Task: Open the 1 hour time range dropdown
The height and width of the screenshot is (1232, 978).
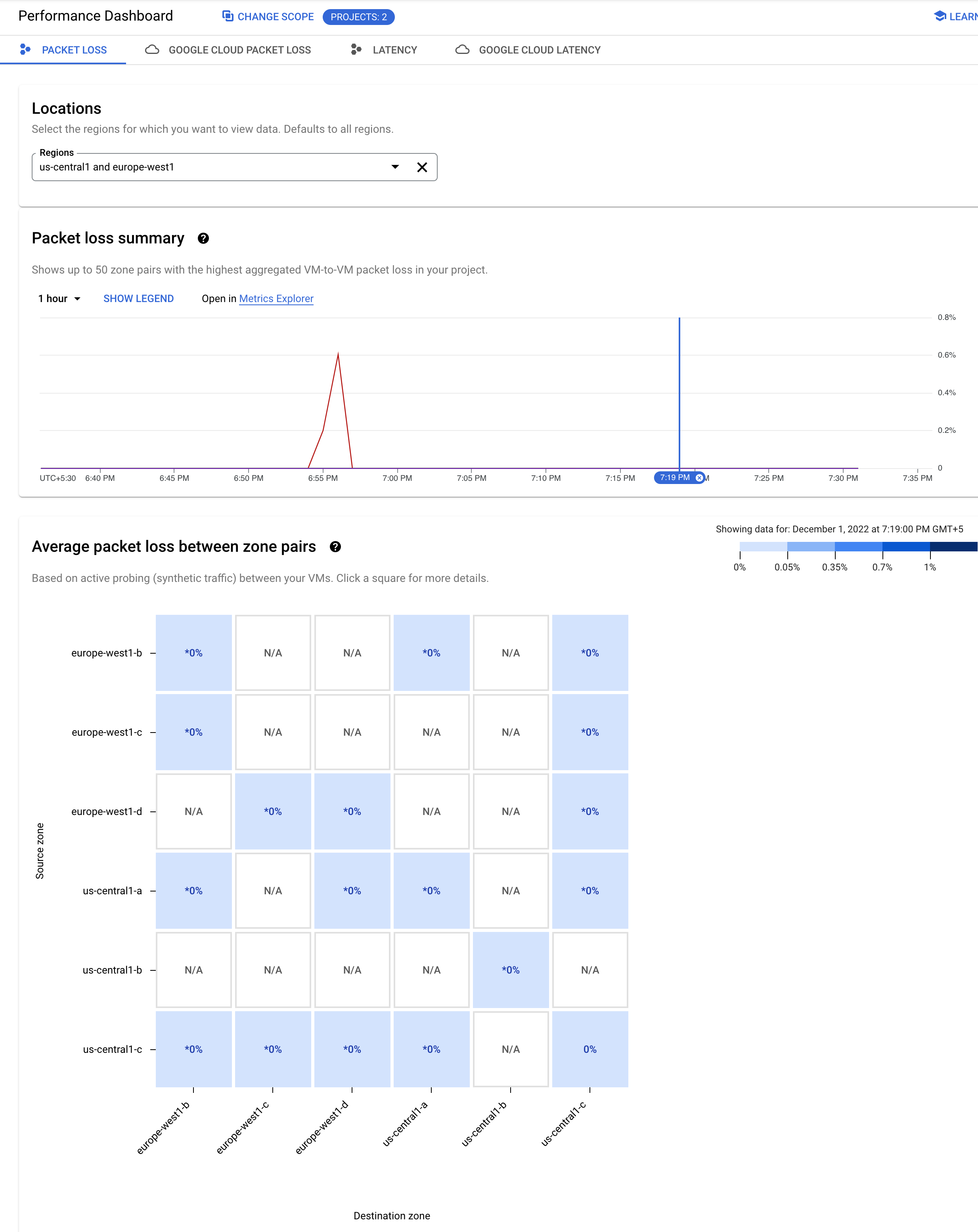Action: [x=59, y=298]
